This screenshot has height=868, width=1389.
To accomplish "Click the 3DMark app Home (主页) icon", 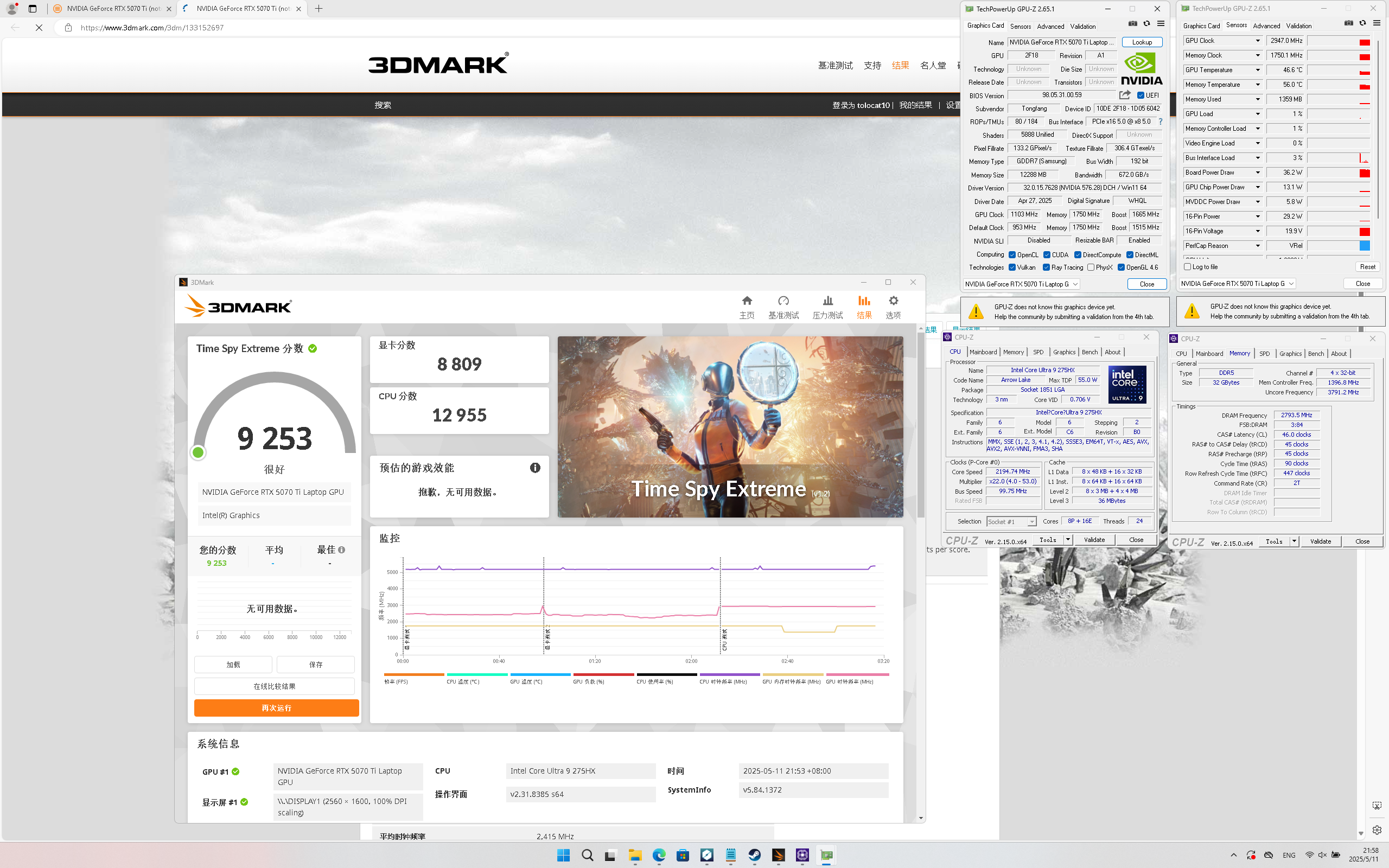I will click(x=747, y=301).
